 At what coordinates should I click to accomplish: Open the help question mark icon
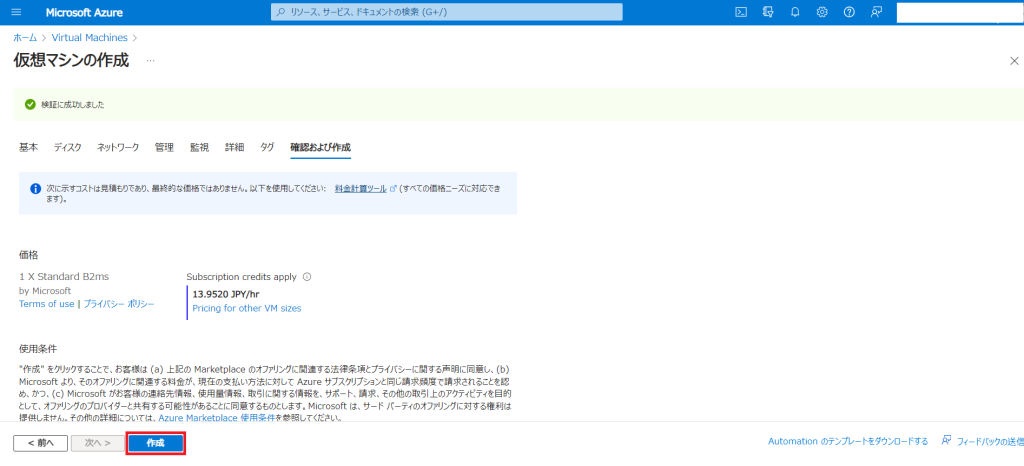point(849,12)
